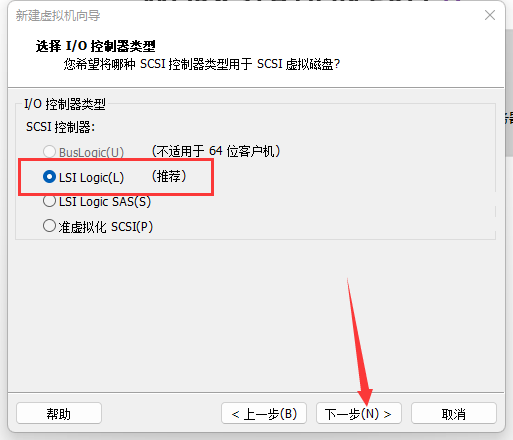
Task: Go back with the < 上一步(B) button
Action: click(264, 413)
